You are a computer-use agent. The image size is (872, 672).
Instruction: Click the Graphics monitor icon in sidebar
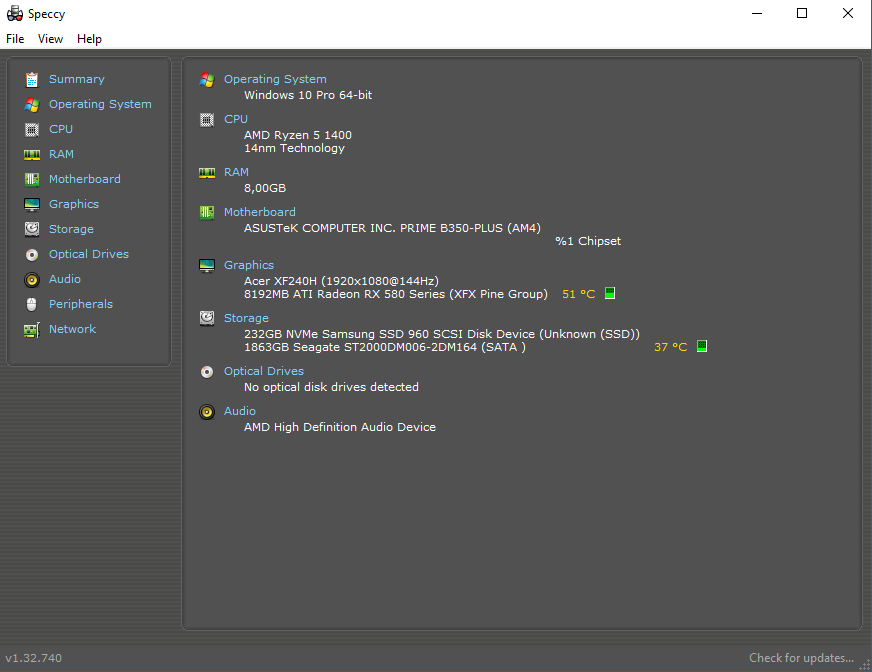click(32, 205)
